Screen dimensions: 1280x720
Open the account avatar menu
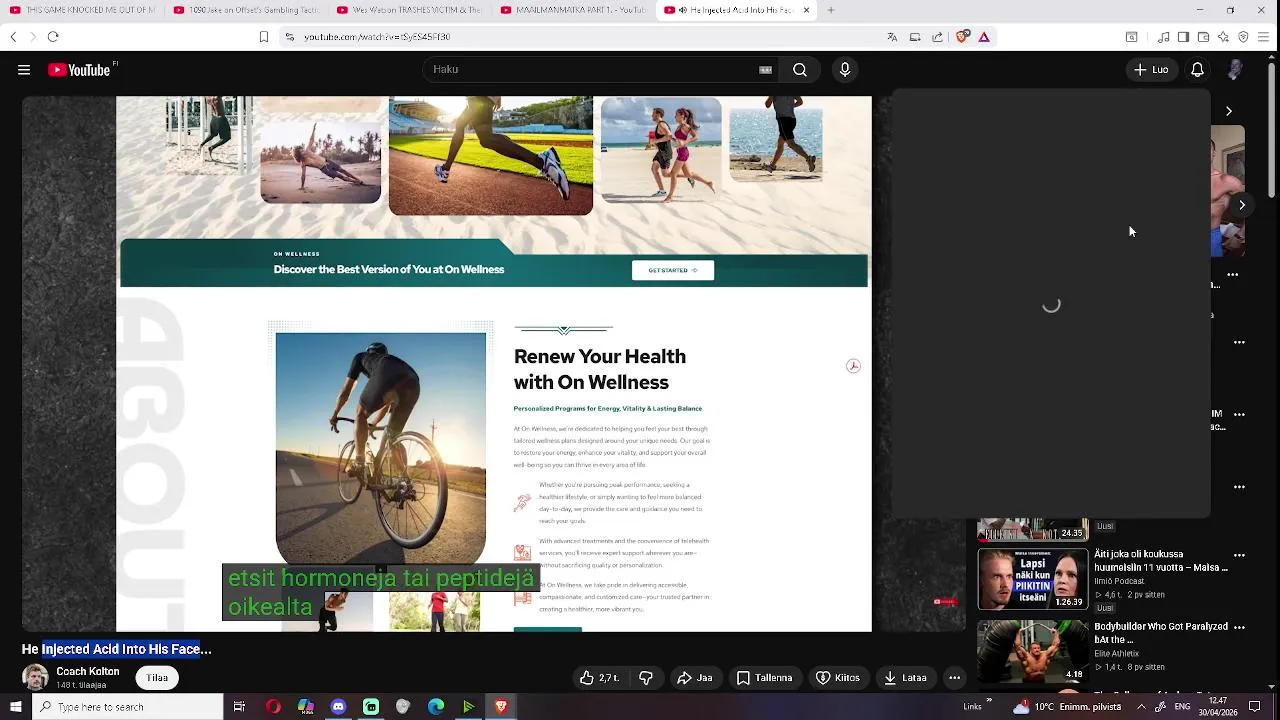[x=1236, y=70]
